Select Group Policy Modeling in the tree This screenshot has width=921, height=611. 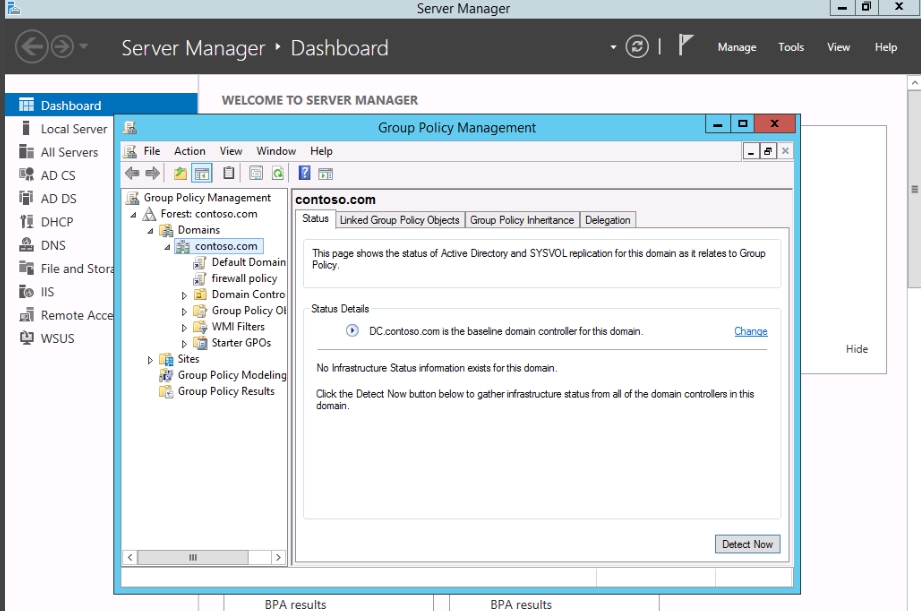point(232,375)
